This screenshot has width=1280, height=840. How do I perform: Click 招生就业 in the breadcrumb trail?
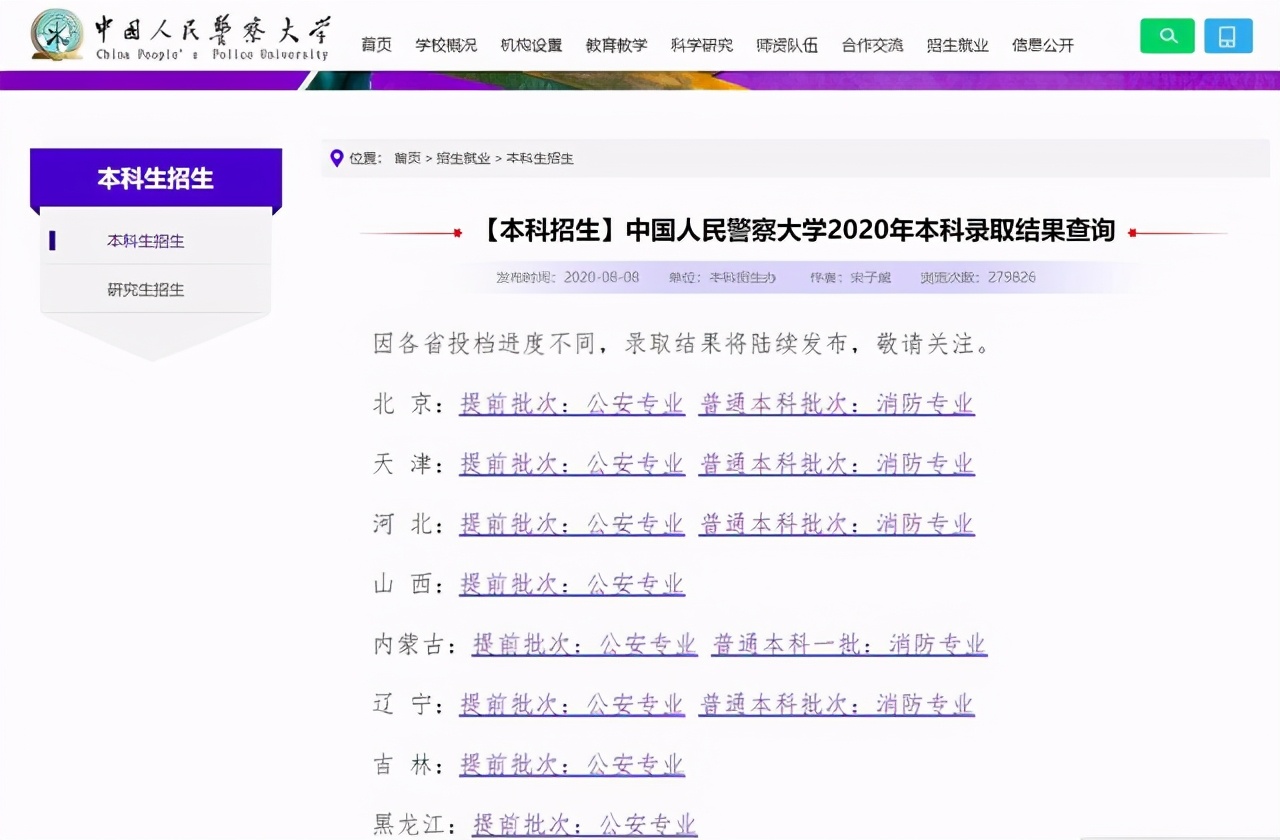pos(462,158)
